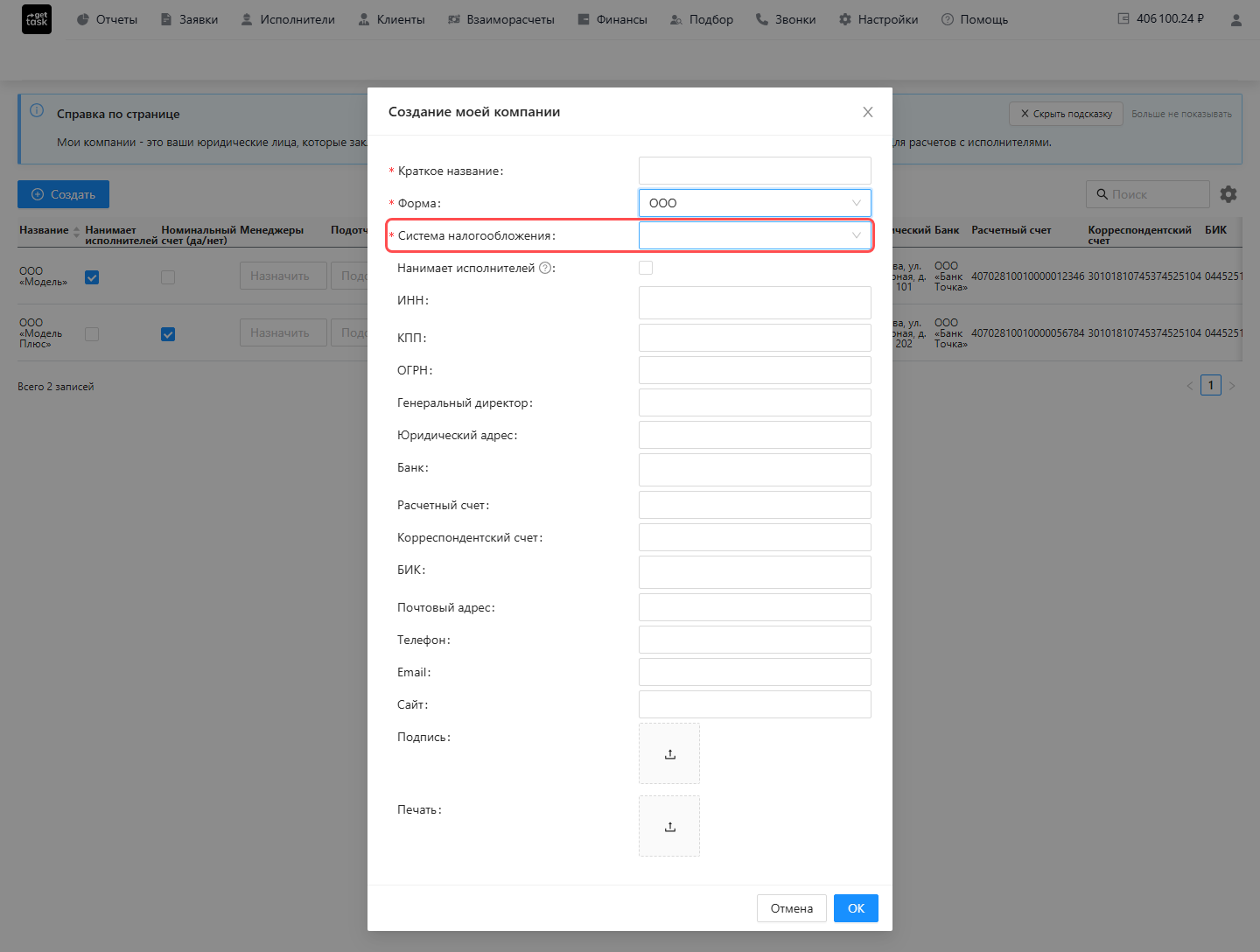Viewport: 1260px width, 952px height.
Task: Click the info icon in Справка по странице
Action: pyautogui.click(x=37, y=110)
